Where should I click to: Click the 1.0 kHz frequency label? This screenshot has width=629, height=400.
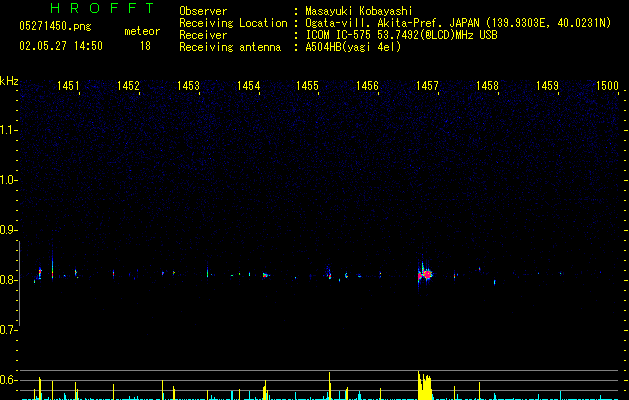tap(8, 180)
